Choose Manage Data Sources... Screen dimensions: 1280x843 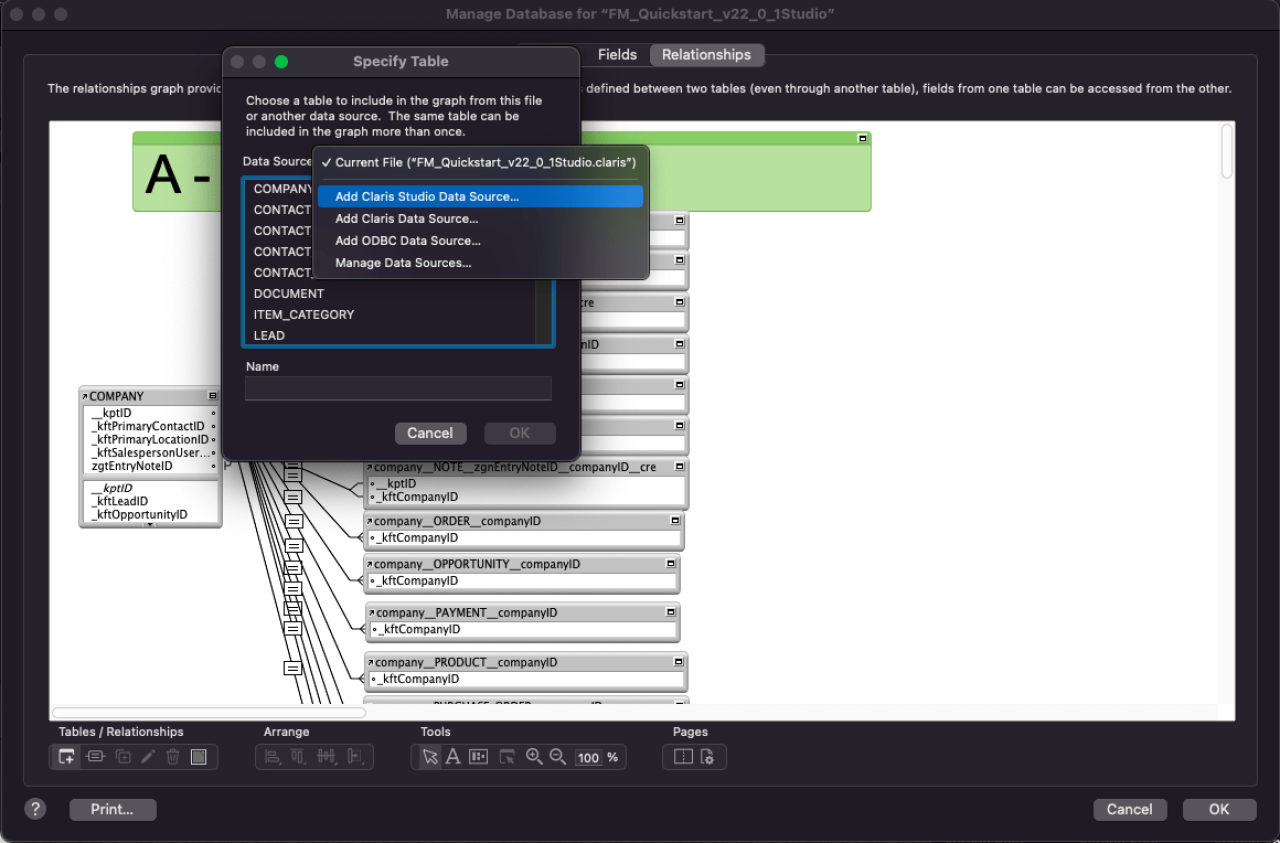tap(480, 263)
